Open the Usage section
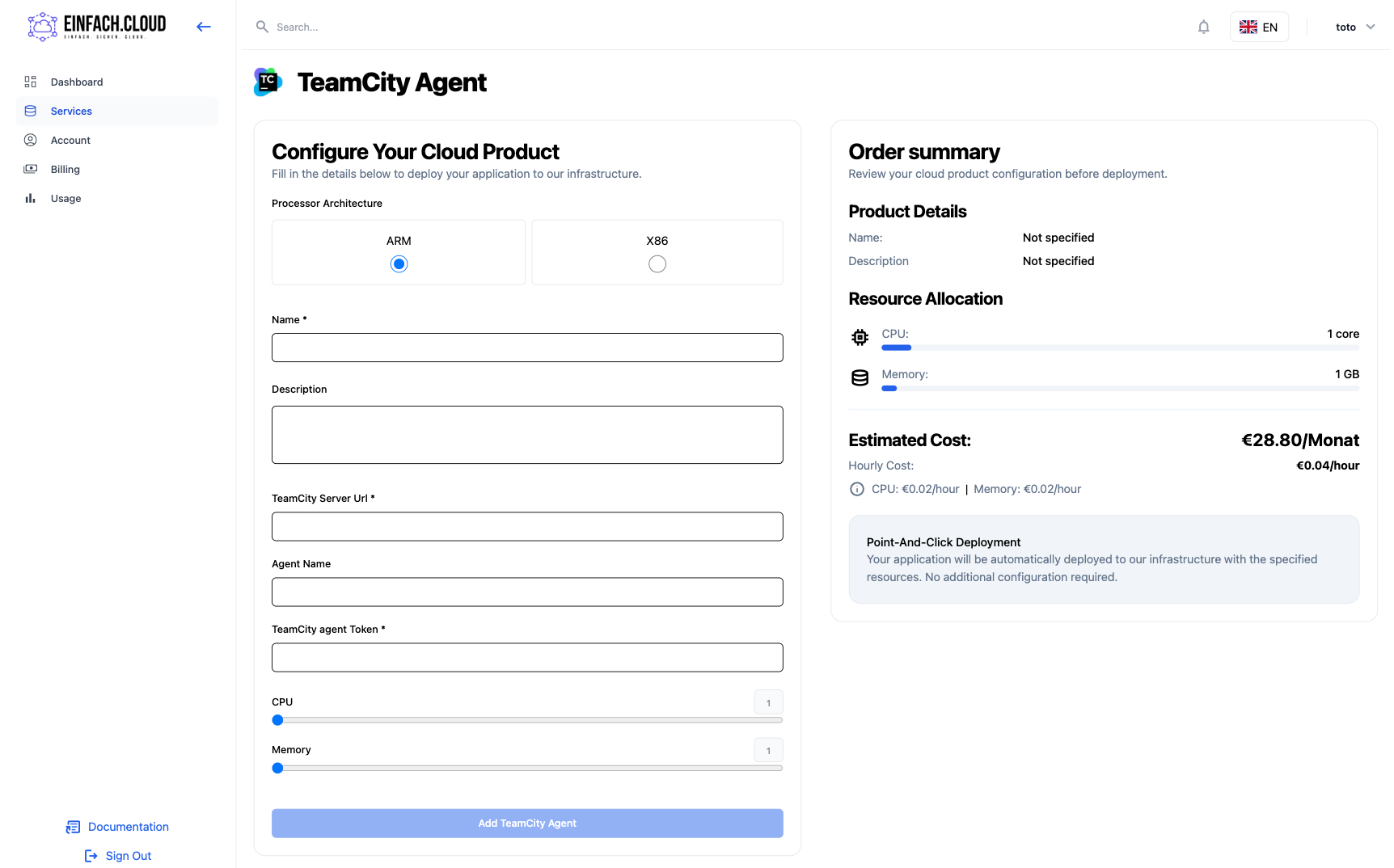This screenshot has height=868, width=1394. pos(65,198)
